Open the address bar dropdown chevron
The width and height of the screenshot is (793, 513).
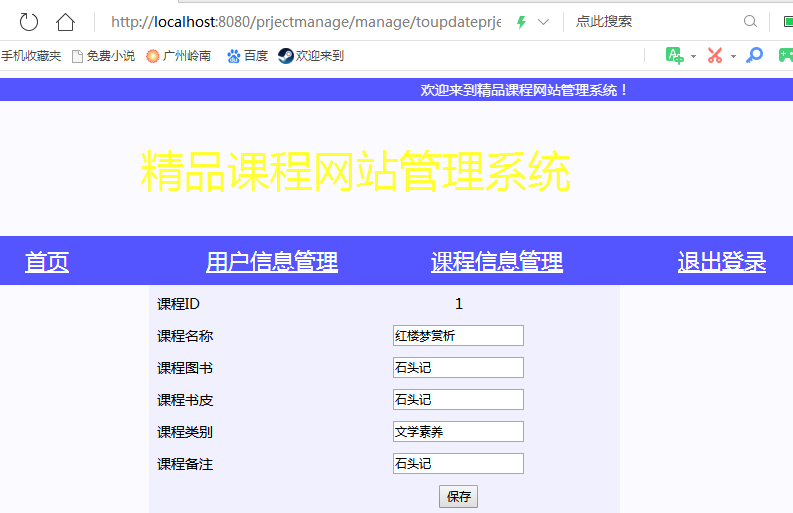click(543, 22)
